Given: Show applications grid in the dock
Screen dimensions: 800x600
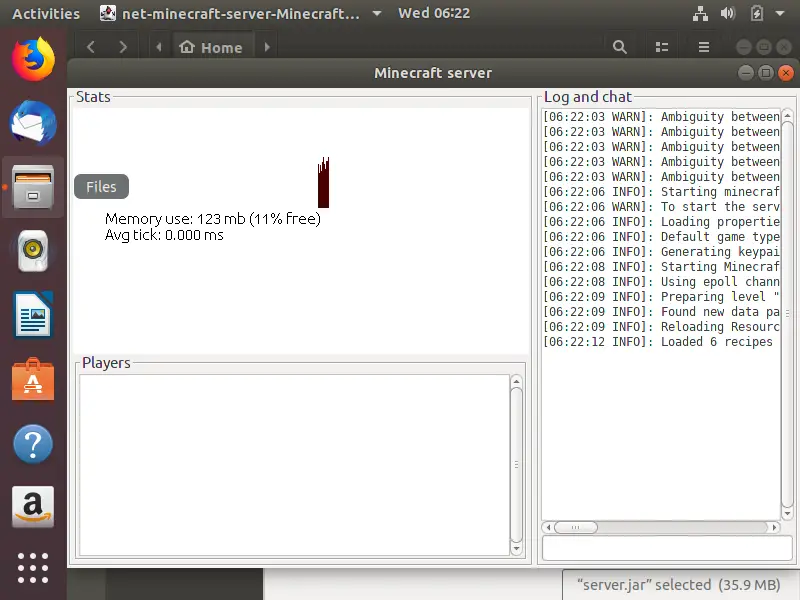Looking at the screenshot, I should click(33, 568).
